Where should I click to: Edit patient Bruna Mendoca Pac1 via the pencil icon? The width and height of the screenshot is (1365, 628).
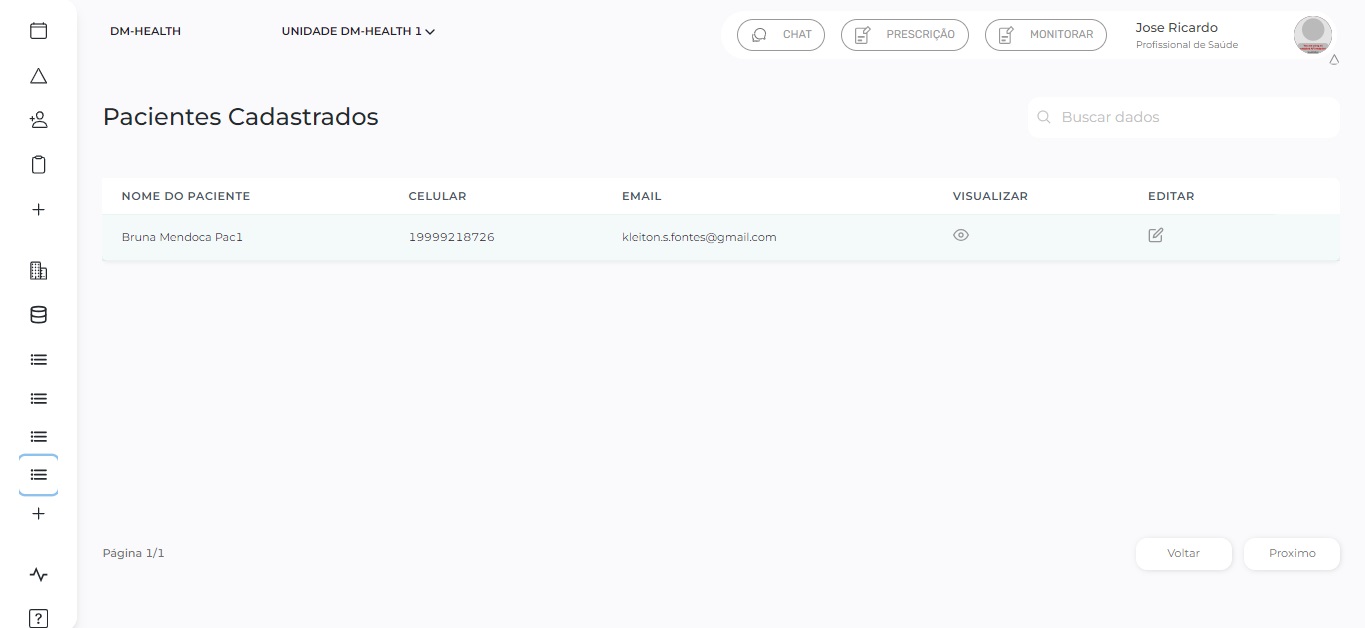(x=1156, y=236)
